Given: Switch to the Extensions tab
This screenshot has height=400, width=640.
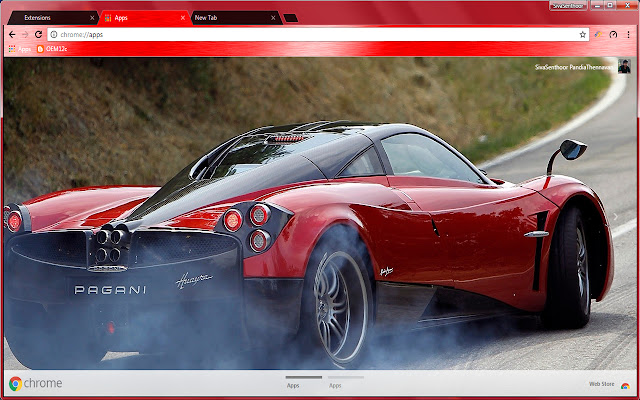Looking at the screenshot, I should click(x=52, y=18).
